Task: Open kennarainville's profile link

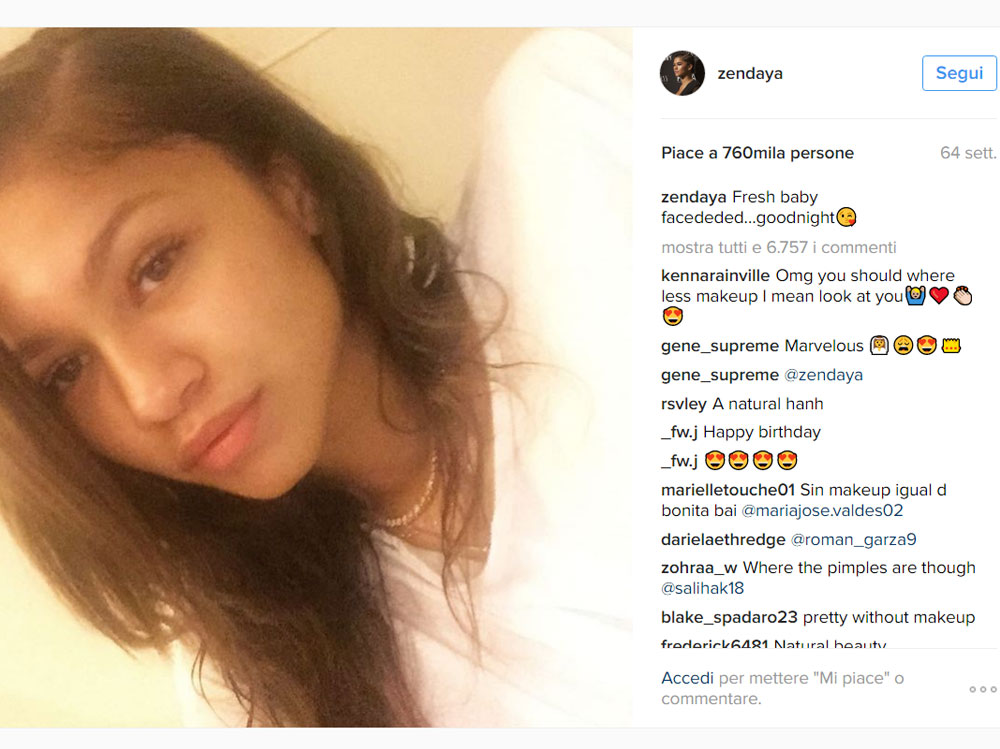Action: pos(715,276)
